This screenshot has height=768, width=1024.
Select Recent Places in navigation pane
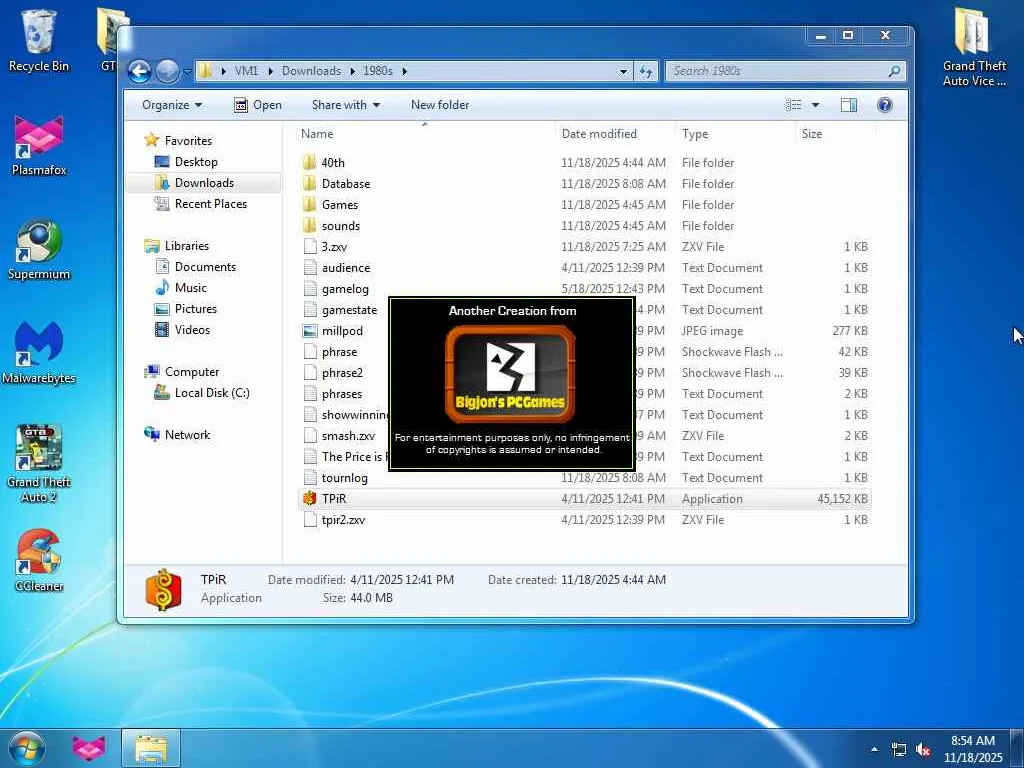pos(211,204)
